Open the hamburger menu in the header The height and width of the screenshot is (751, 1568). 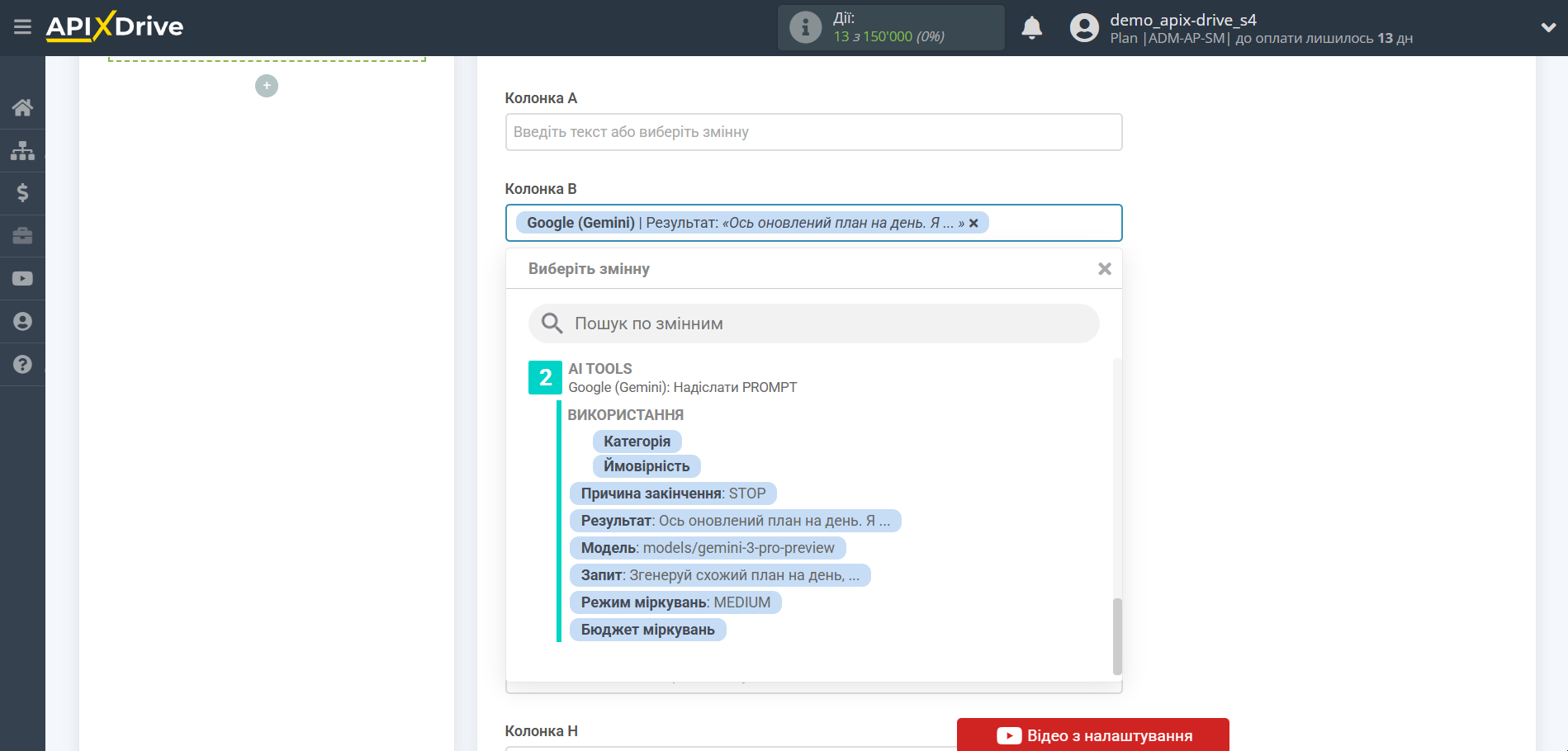click(22, 27)
